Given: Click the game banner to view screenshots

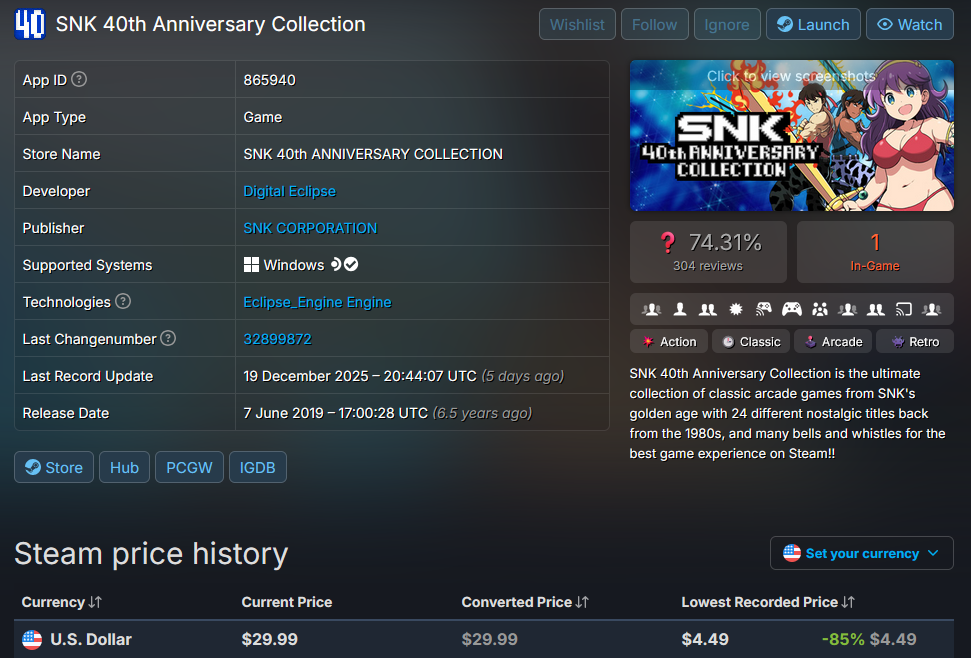Looking at the screenshot, I should pos(790,135).
